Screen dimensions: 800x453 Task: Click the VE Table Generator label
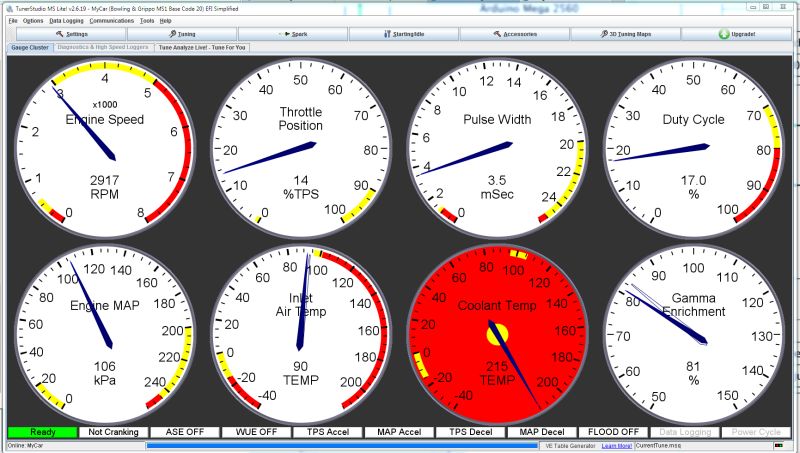[570, 446]
